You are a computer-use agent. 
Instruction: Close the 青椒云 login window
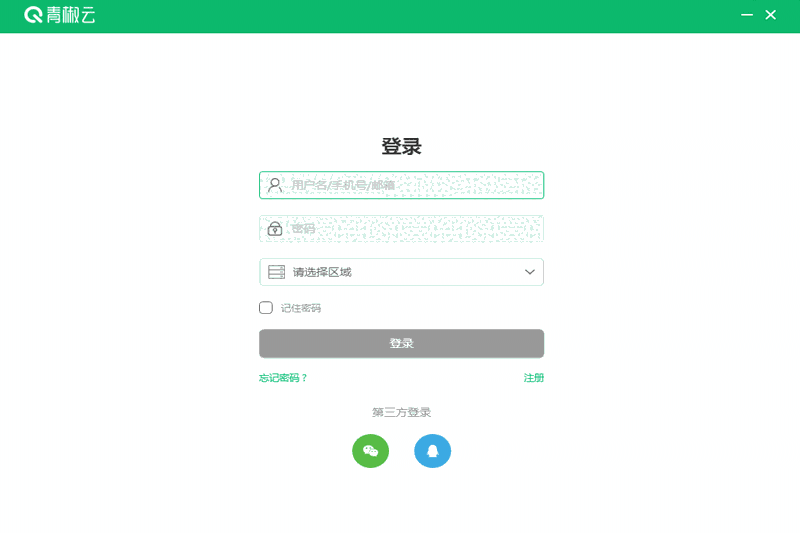[770, 15]
